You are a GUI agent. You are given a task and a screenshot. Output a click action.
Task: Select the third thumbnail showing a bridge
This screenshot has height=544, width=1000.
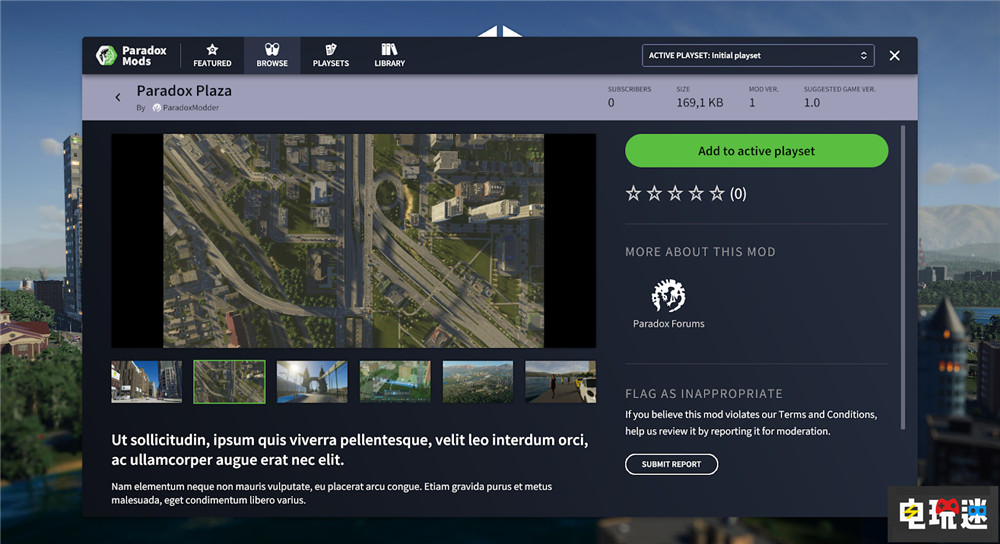[312, 382]
